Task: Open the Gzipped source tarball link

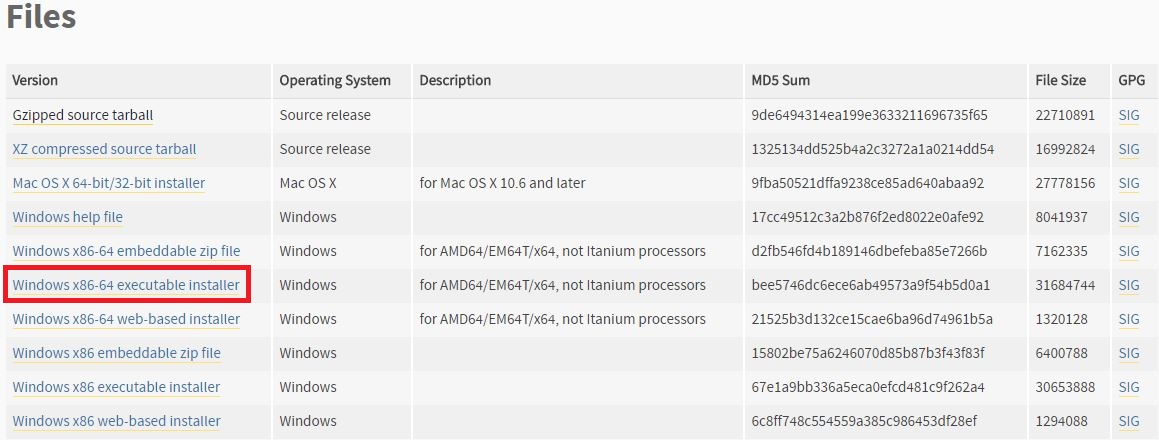Action: tap(83, 115)
